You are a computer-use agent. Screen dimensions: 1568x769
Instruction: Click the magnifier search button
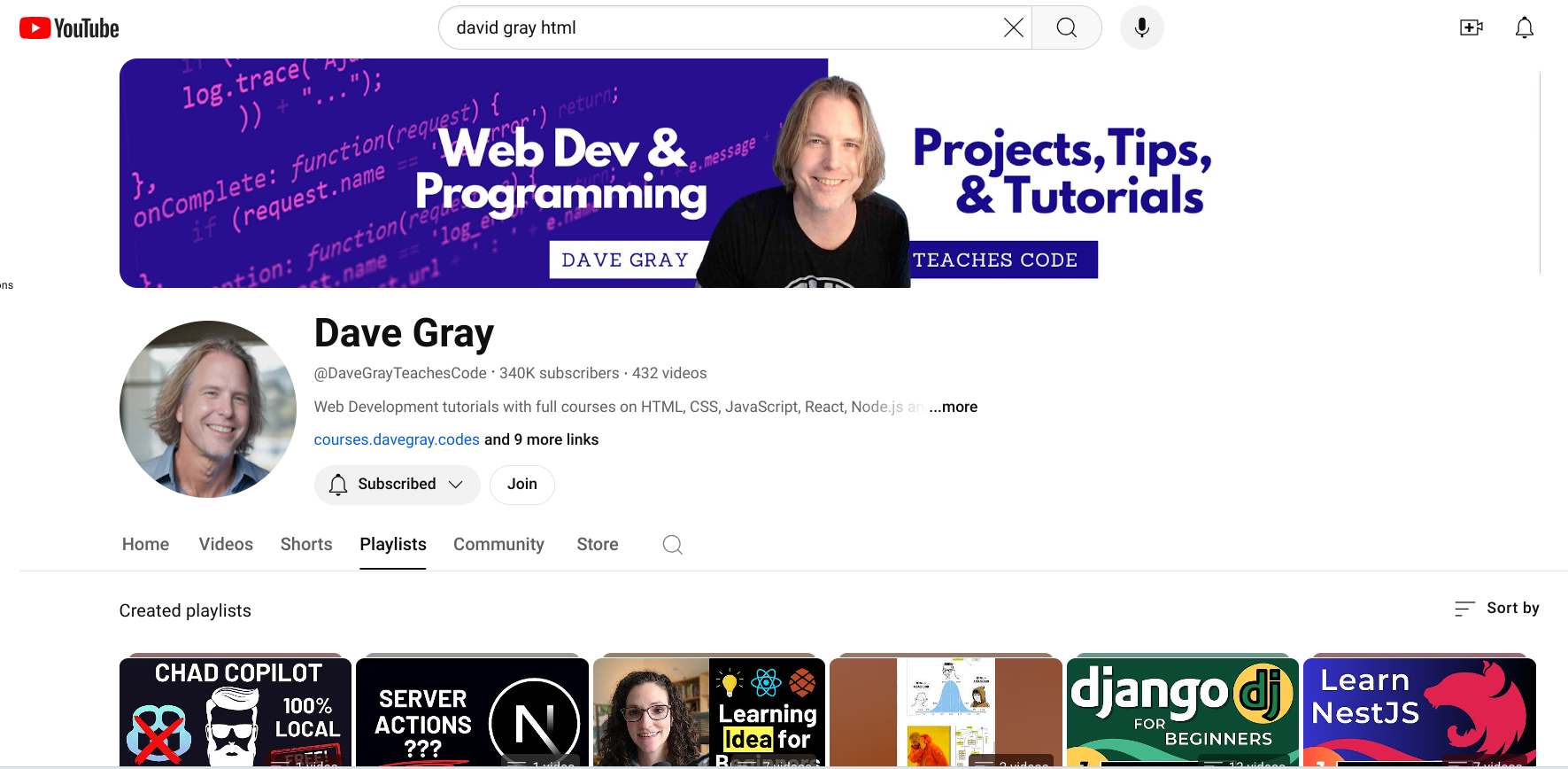(1067, 27)
